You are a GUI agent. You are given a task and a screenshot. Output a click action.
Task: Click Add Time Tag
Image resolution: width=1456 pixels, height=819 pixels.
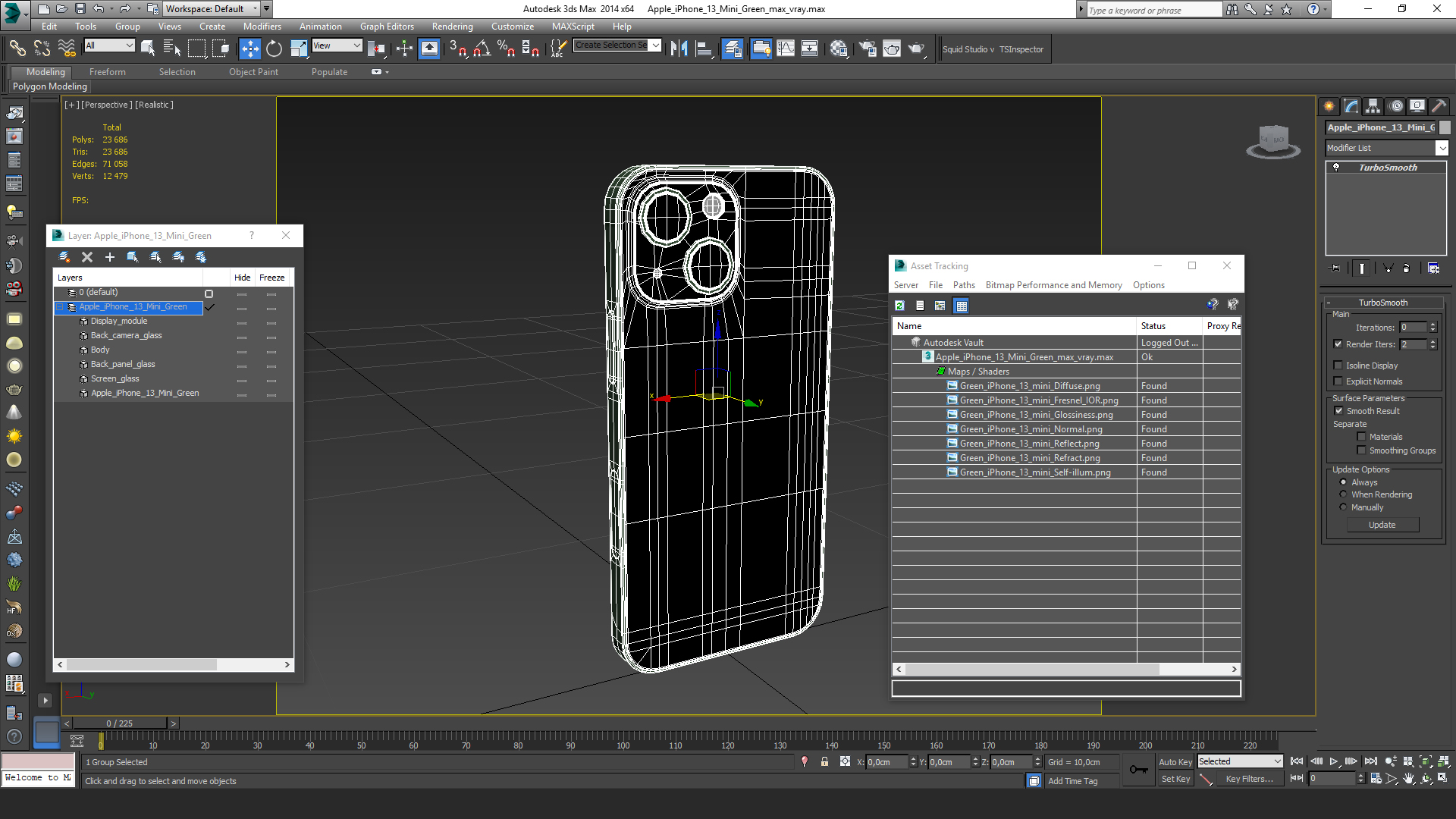[x=1072, y=781]
